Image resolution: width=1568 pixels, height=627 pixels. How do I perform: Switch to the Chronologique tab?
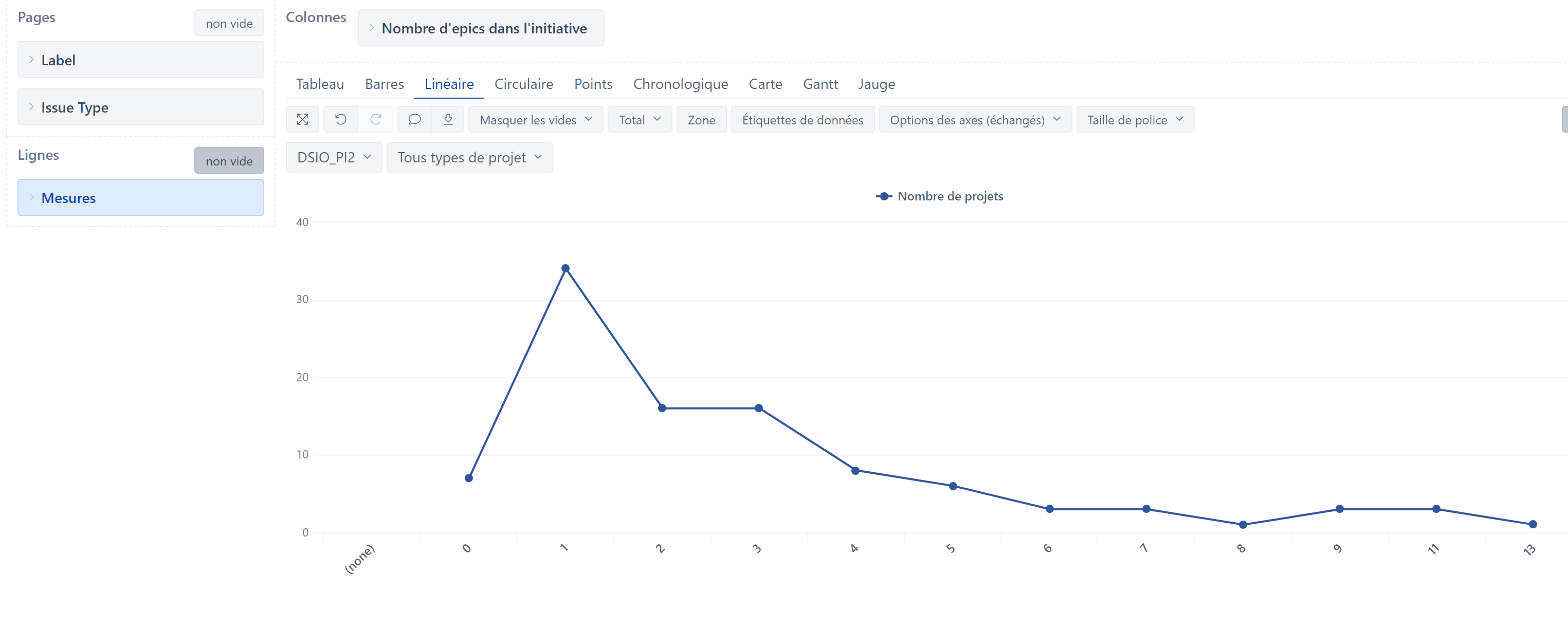681,84
